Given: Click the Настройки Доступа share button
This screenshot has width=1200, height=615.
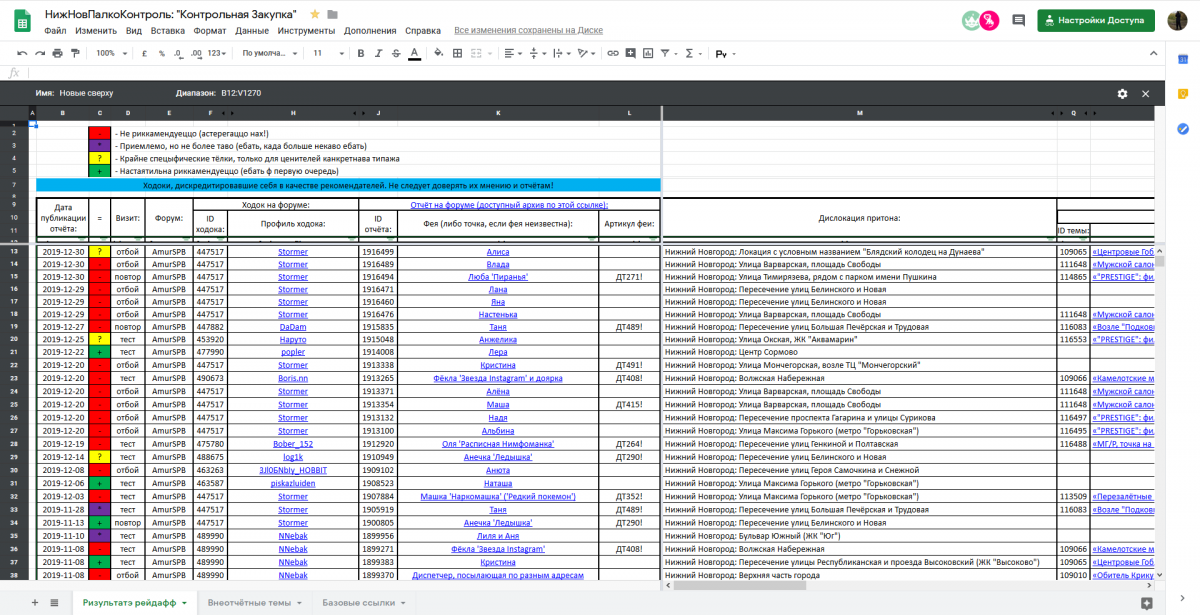Looking at the screenshot, I should click(x=1096, y=20).
